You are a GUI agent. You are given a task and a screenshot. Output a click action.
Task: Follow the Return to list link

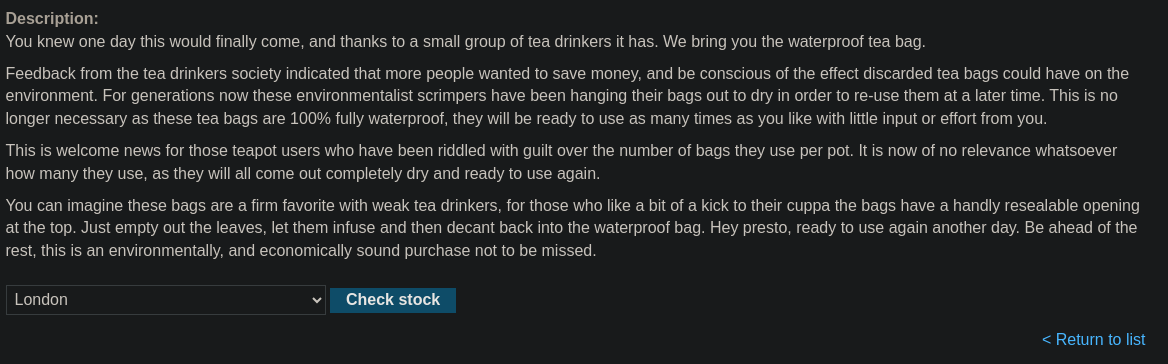pos(1093,339)
